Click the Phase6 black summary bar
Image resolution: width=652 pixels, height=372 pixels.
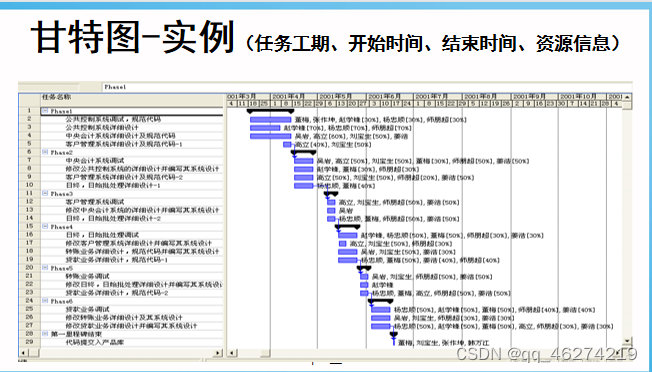pyautogui.click(x=380, y=301)
